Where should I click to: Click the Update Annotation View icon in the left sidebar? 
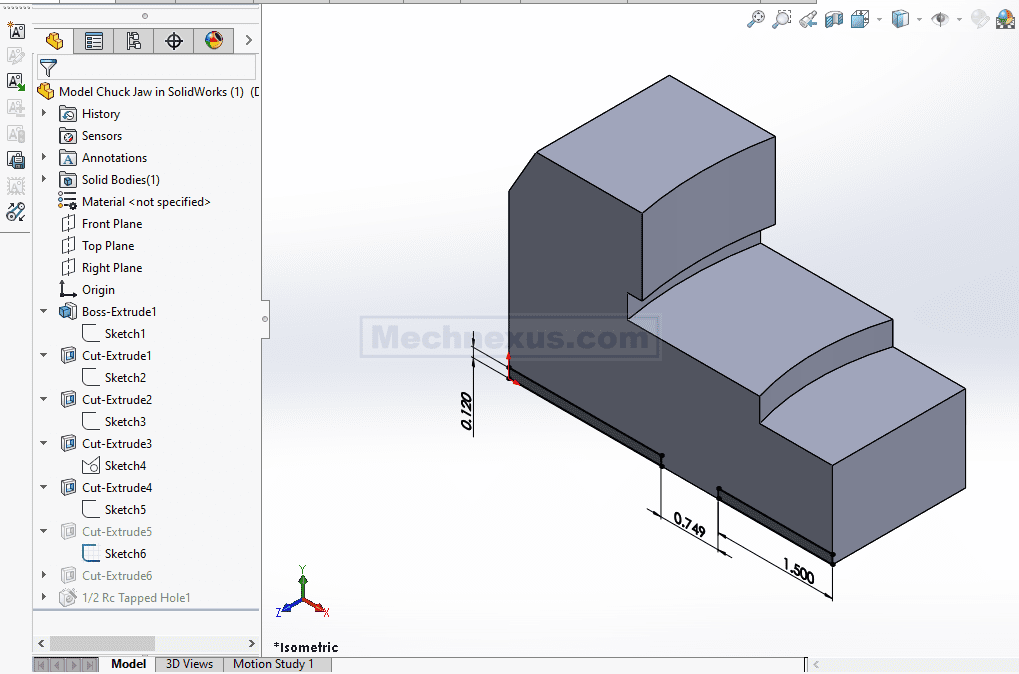pos(16,82)
